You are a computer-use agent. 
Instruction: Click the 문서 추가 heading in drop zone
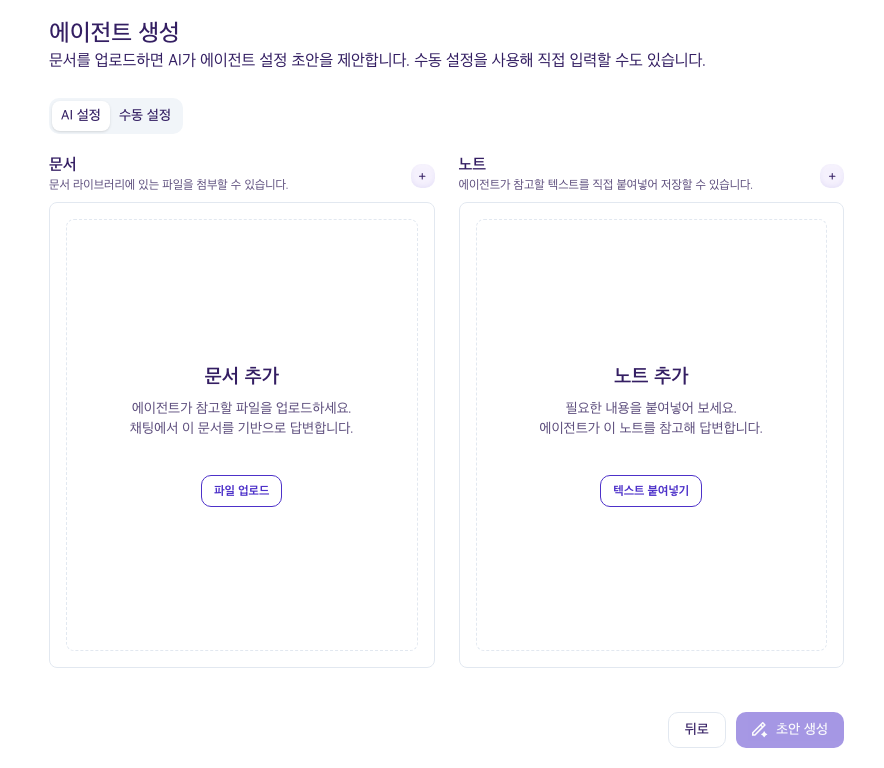coord(241,376)
